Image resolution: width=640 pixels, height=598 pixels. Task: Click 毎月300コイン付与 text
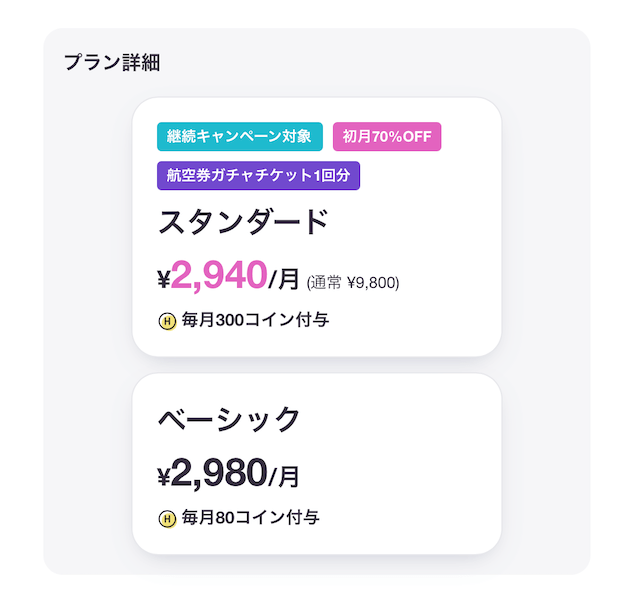255,320
